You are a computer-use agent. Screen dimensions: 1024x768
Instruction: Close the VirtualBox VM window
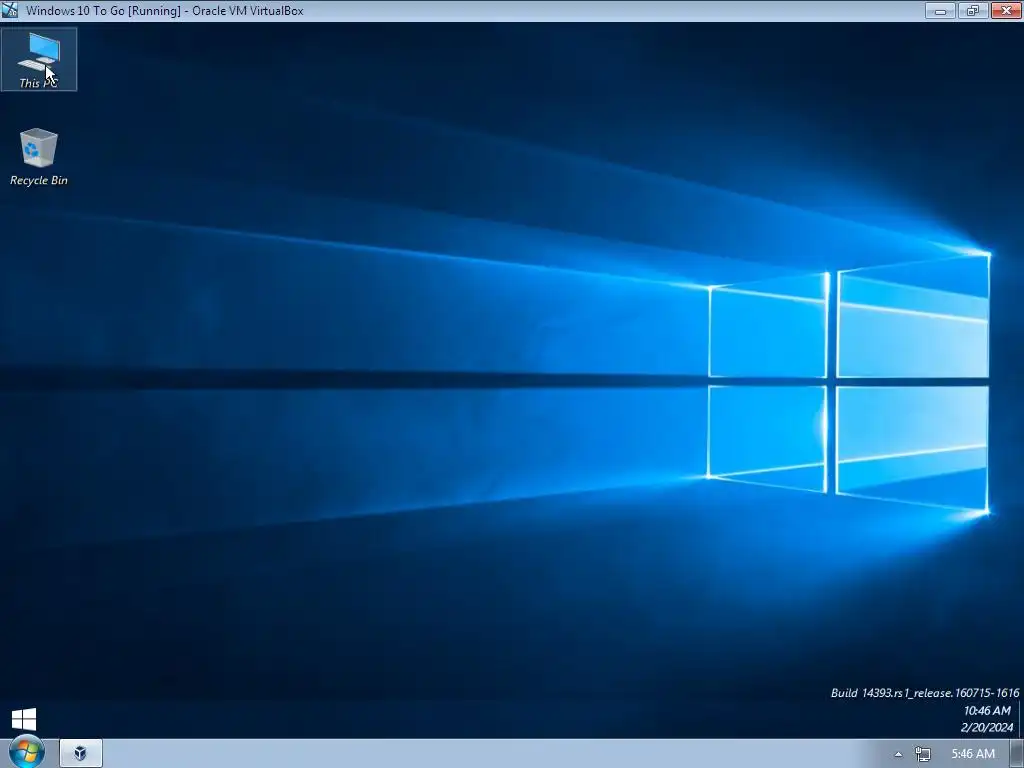pyautogui.click(x=1006, y=10)
